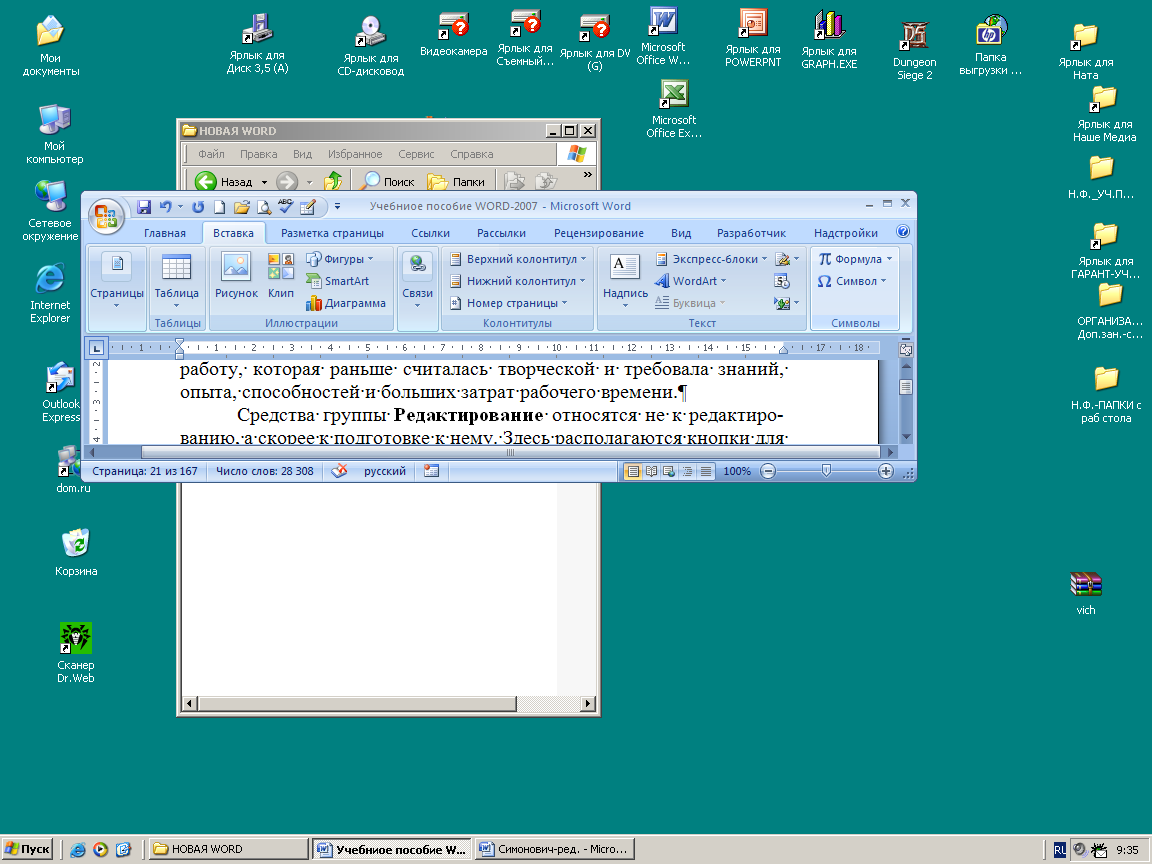Viewport: 1152px width, 864px height.
Task: Open Номер страницы dropdown
Action: tap(508, 303)
